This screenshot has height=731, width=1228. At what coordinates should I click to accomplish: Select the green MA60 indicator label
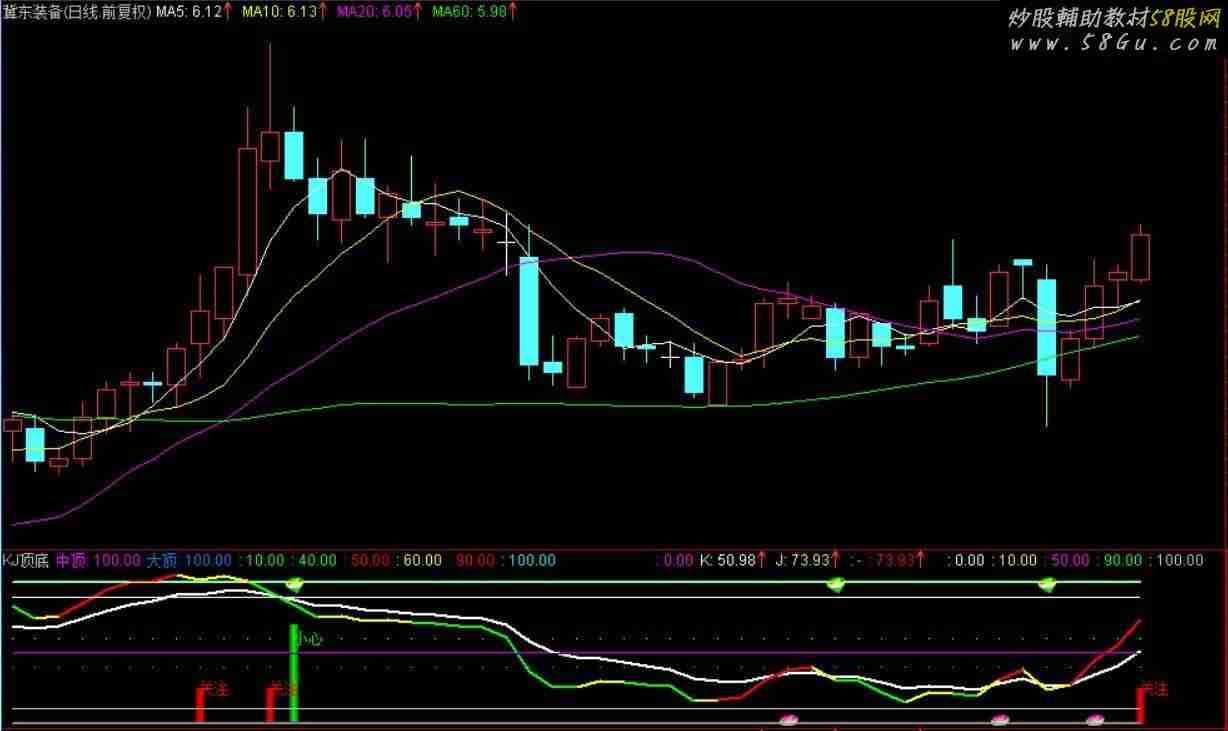point(470,12)
